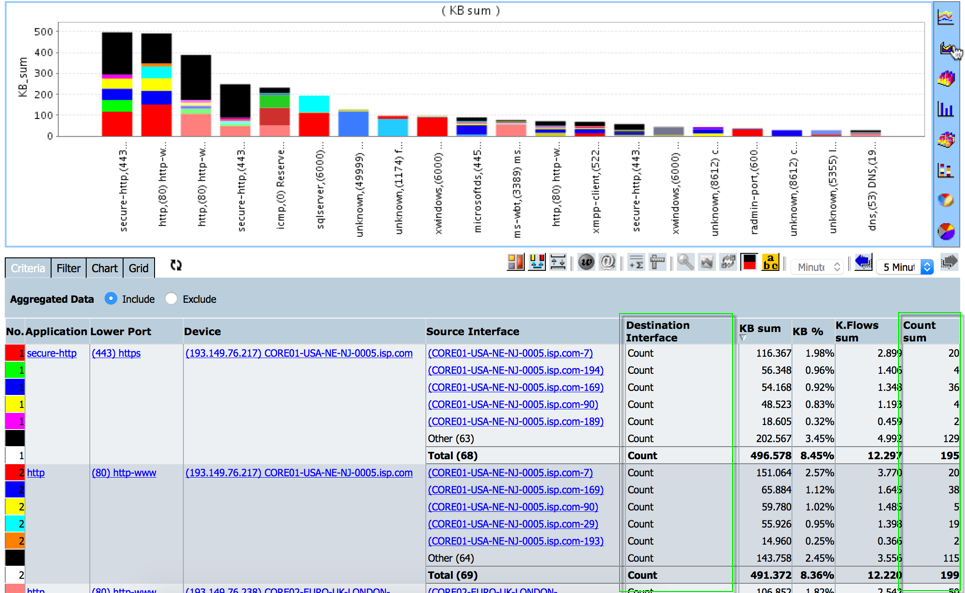Switch to the Grid tab
This screenshot has width=965, height=593.
click(x=138, y=268)
